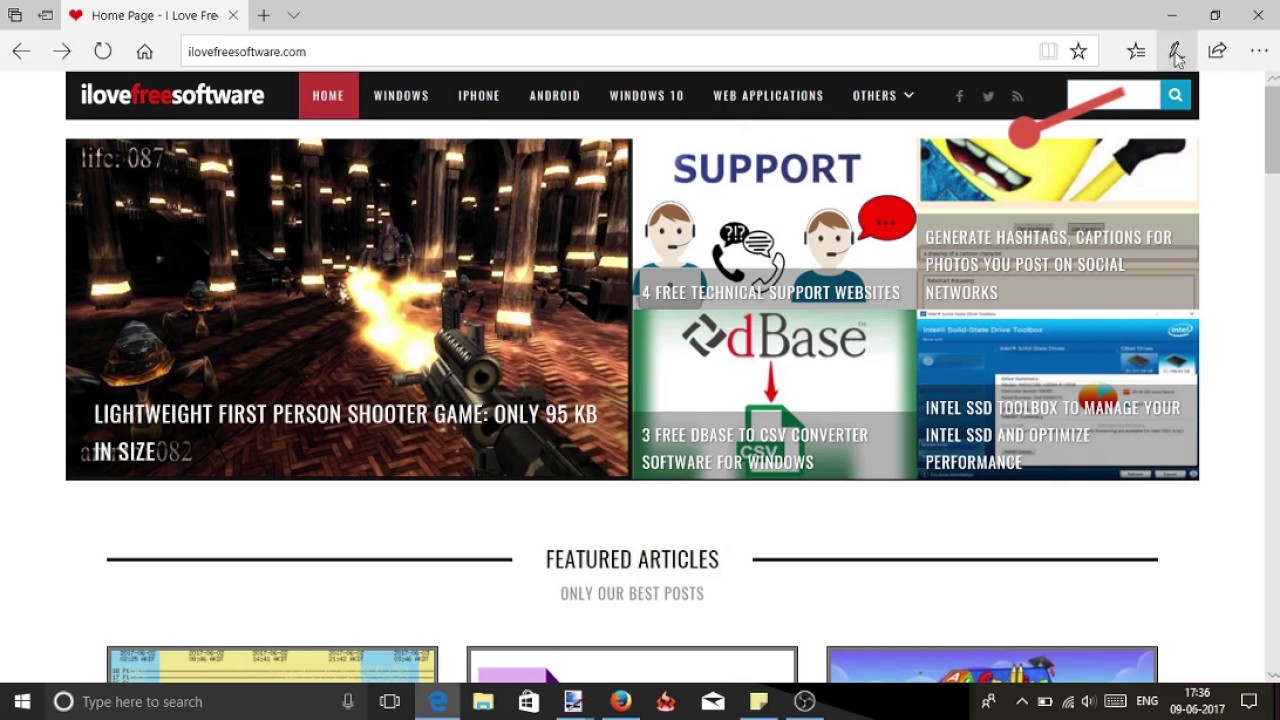
Task: Open Mail app from taskbar
Action: [713, 701]
